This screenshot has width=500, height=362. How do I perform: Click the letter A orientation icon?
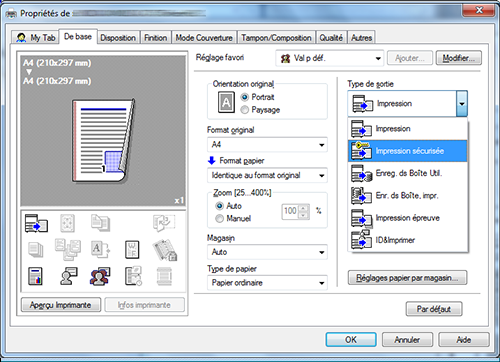(226, 102)
